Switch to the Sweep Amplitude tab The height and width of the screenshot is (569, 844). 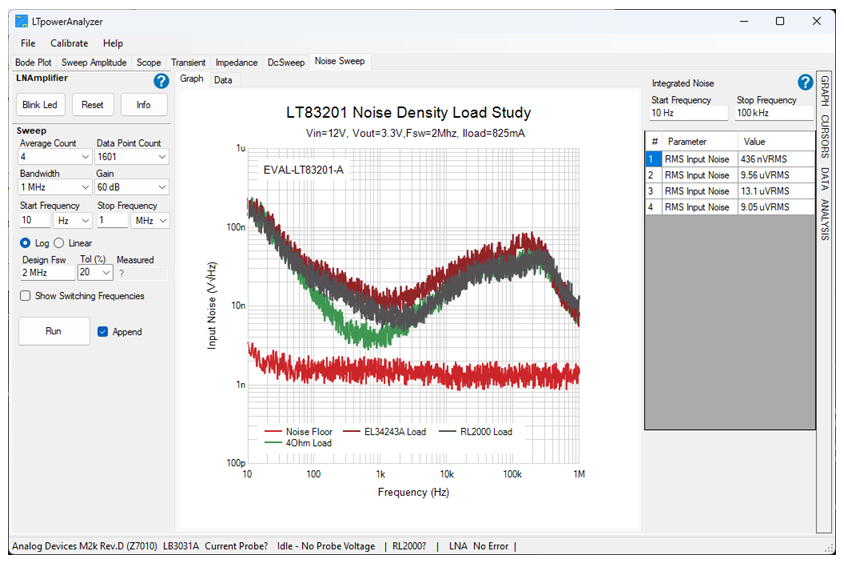click(x=94, y=62)
